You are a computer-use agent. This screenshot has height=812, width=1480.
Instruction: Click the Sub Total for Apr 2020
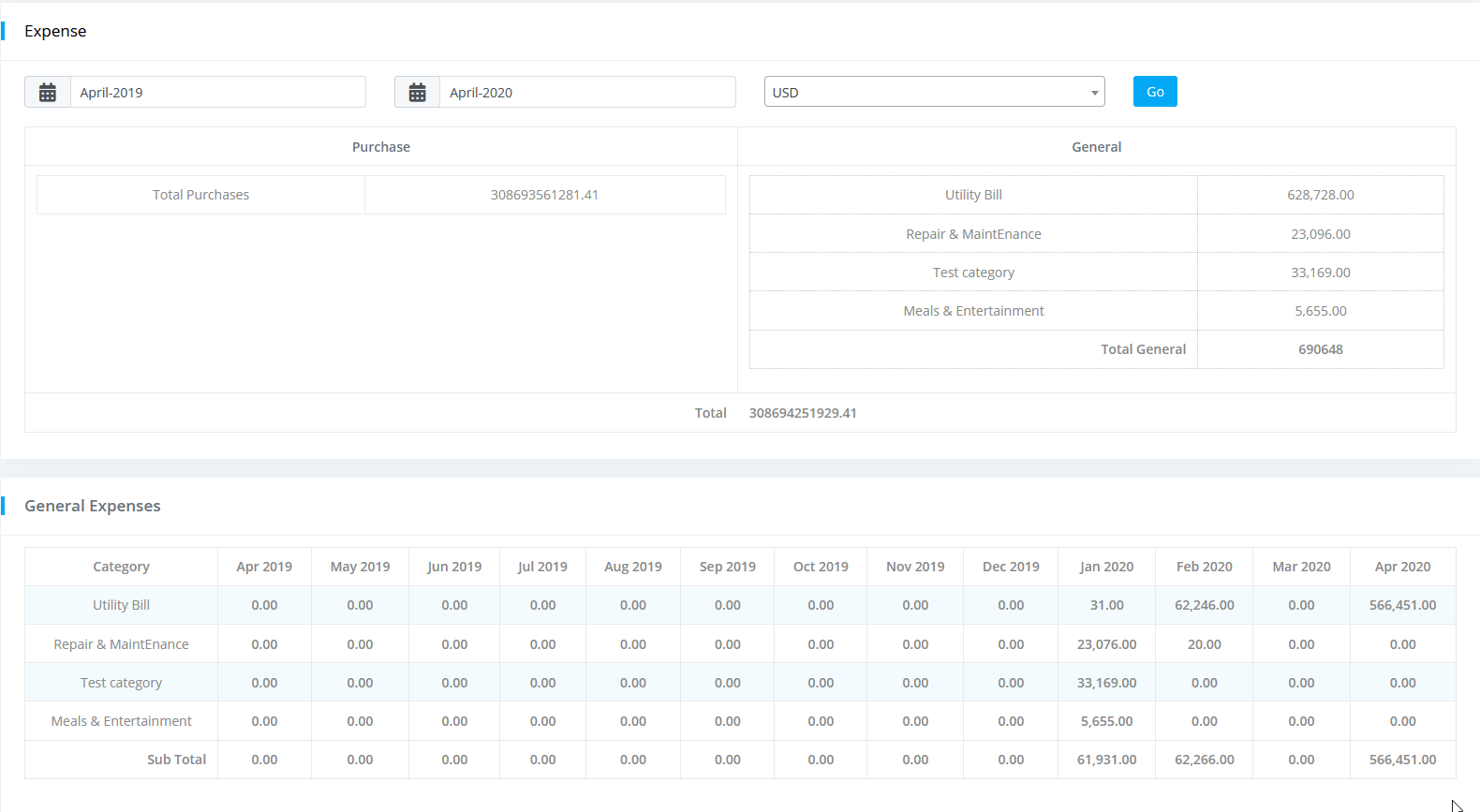[x=1402, y=760]
